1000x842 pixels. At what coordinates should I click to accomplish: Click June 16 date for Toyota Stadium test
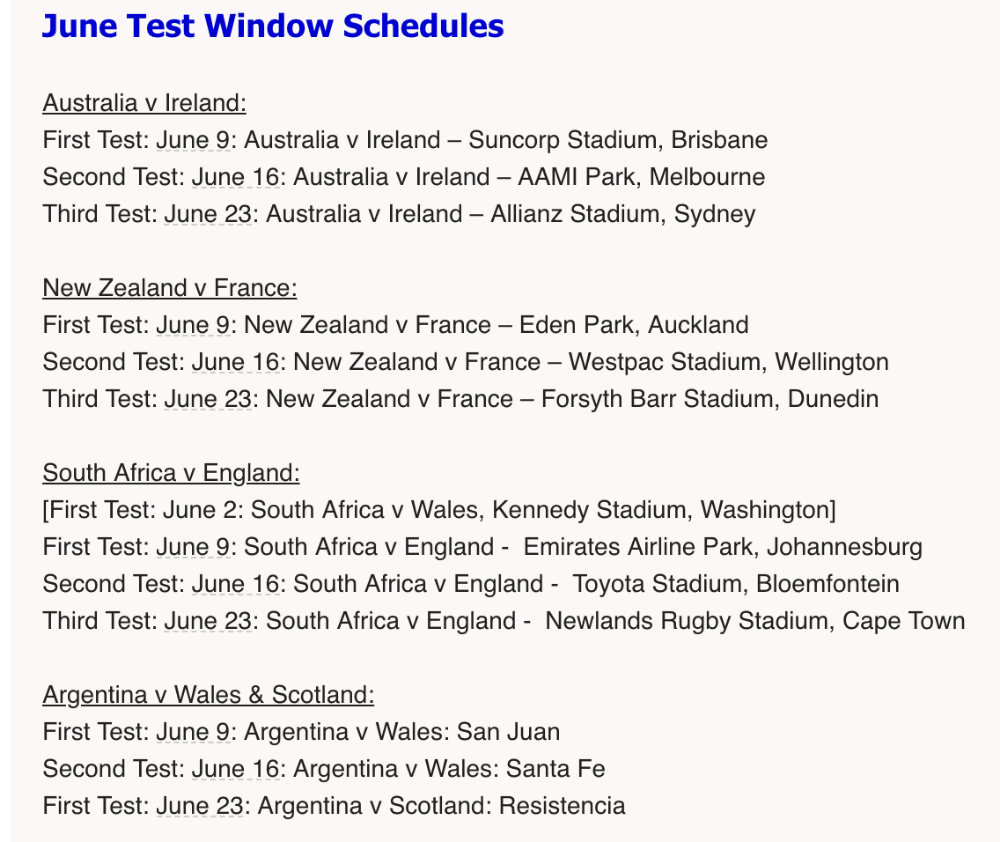tap(235, 584)
